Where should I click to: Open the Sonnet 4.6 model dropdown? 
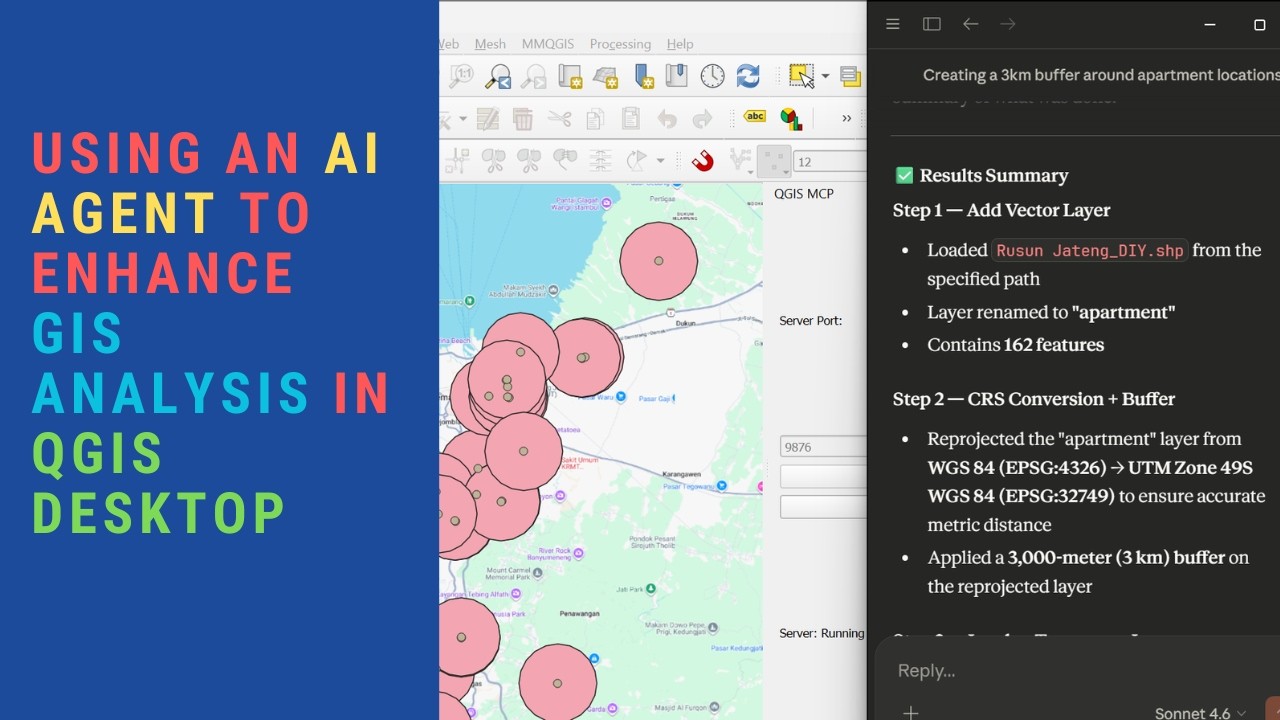click(1200, 713)
